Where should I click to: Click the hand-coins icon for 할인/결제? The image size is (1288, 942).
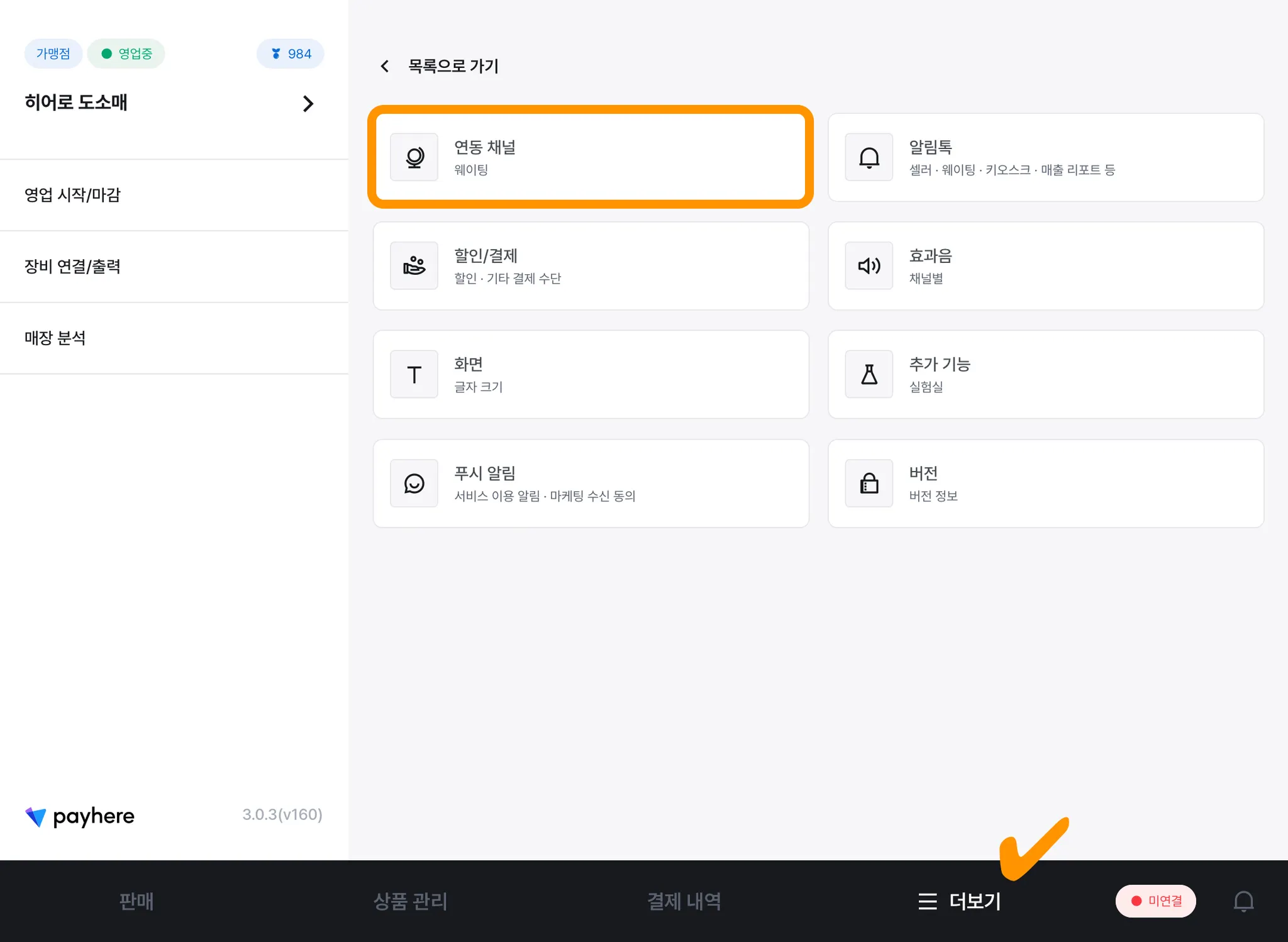(x=414, y=265)
